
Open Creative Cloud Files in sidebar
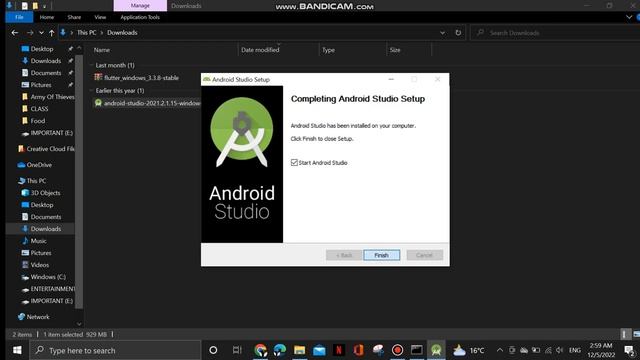[50, 149]
